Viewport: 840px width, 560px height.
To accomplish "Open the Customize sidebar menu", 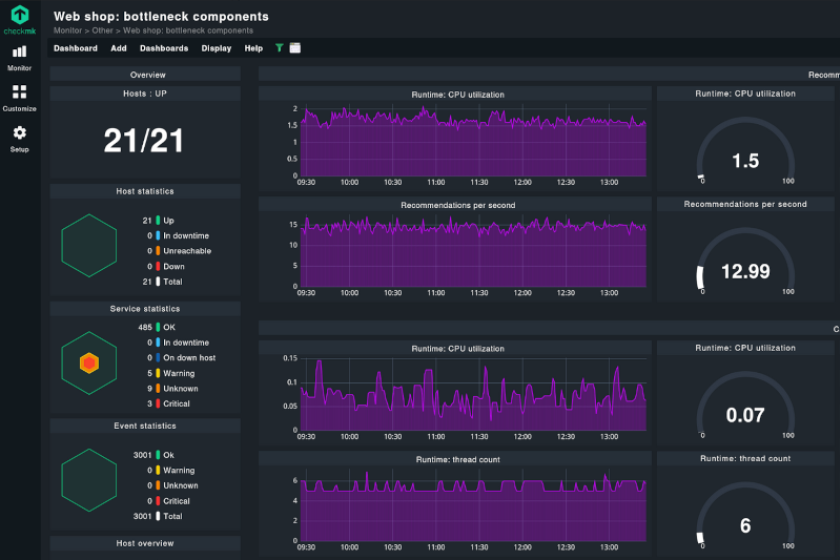I will 19,98.
